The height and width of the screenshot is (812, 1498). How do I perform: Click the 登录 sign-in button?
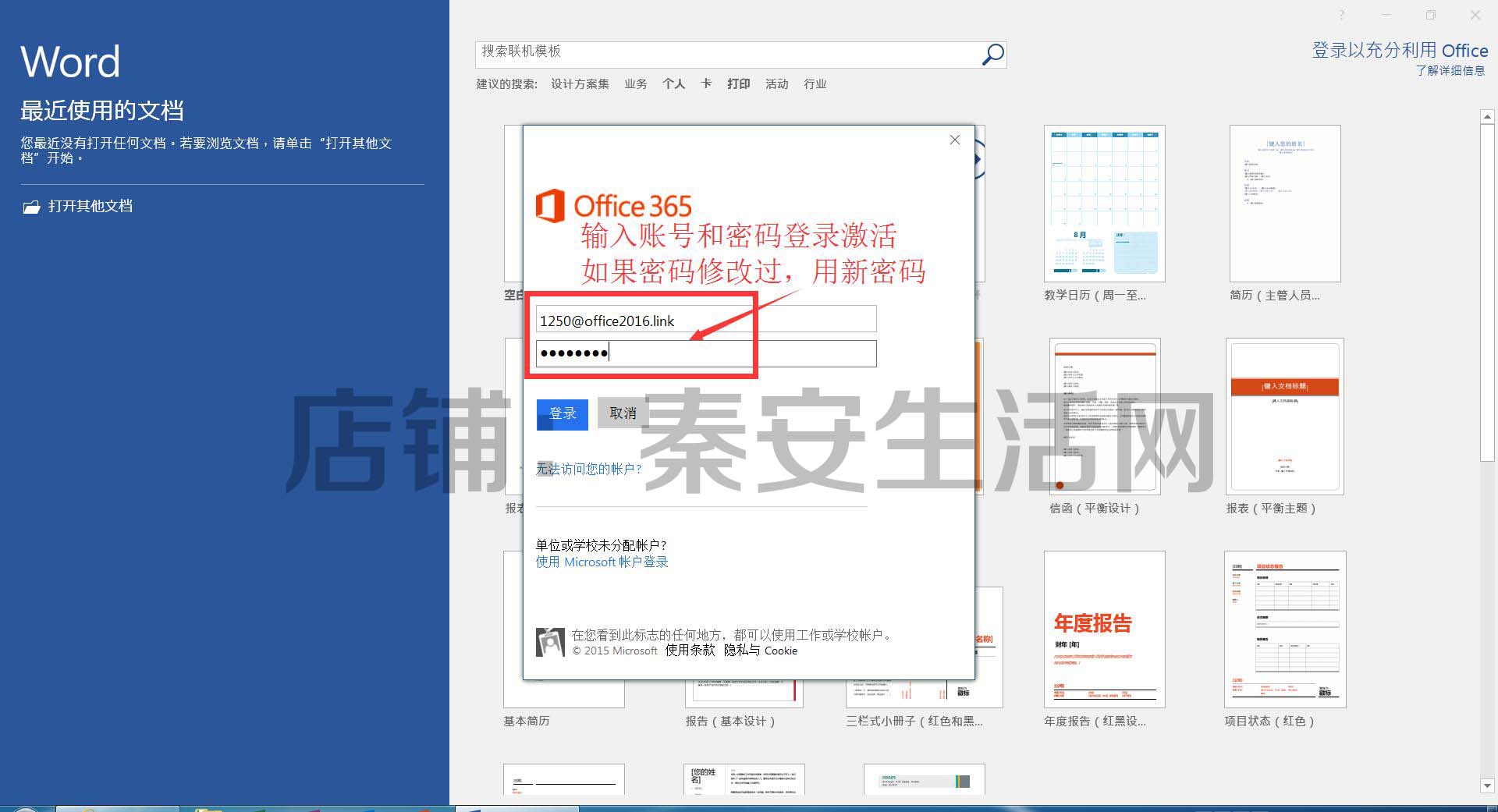tap(562, 414)
